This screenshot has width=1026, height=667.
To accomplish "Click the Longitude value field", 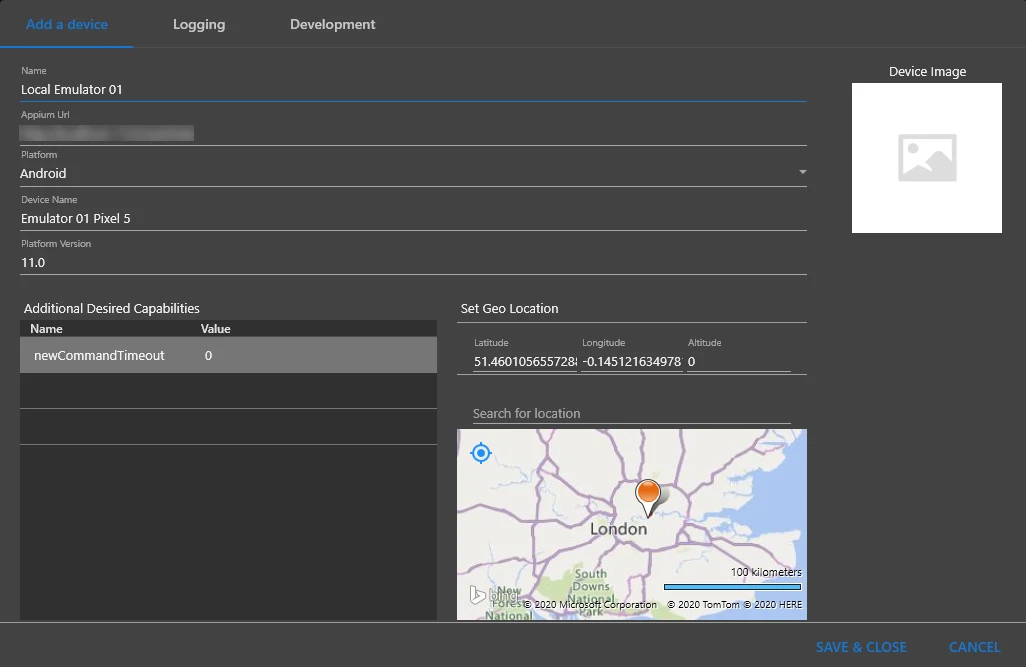I will (x=630, y=361).
